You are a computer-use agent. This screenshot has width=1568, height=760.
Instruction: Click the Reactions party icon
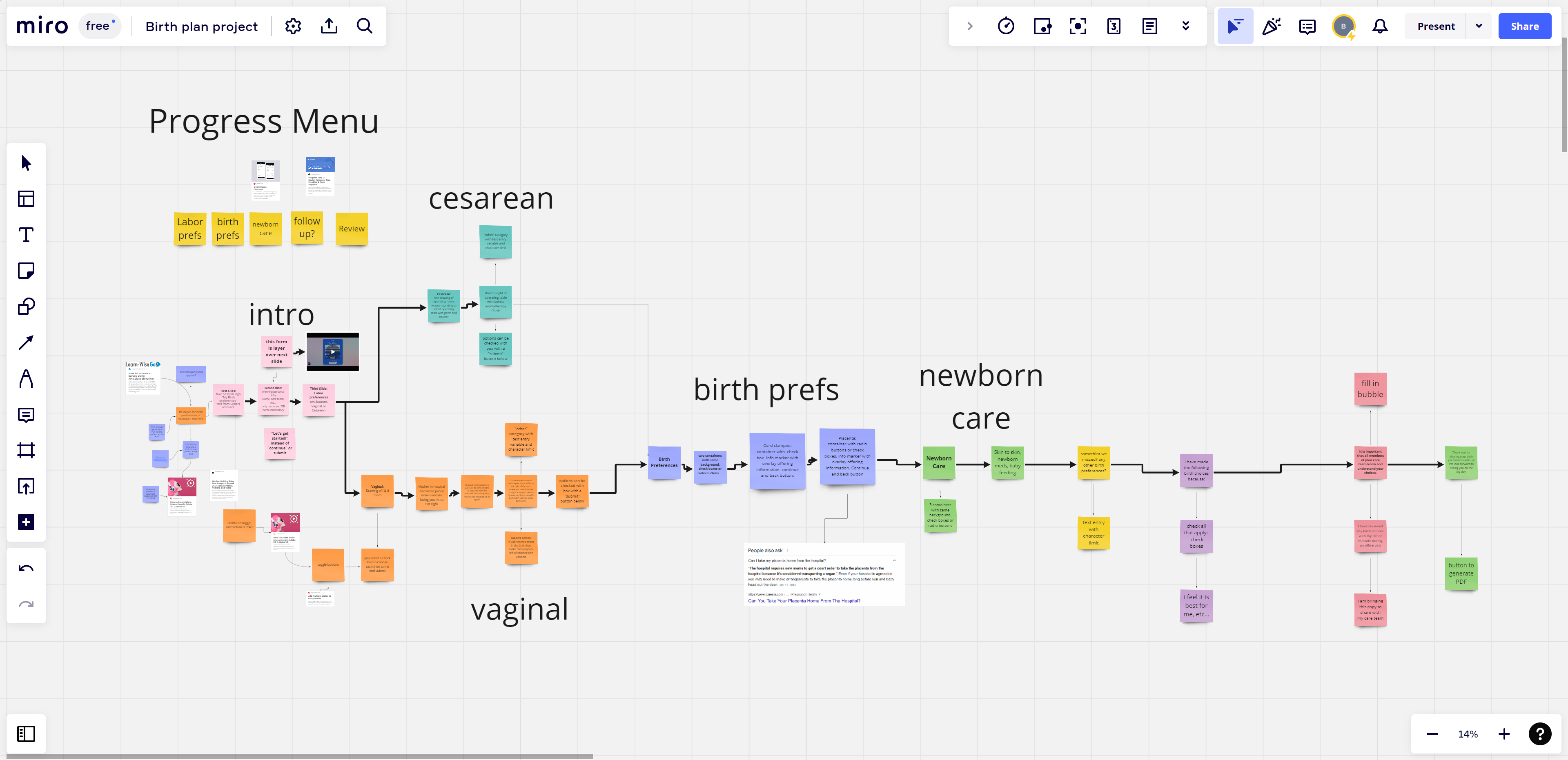pos(1271,26)
